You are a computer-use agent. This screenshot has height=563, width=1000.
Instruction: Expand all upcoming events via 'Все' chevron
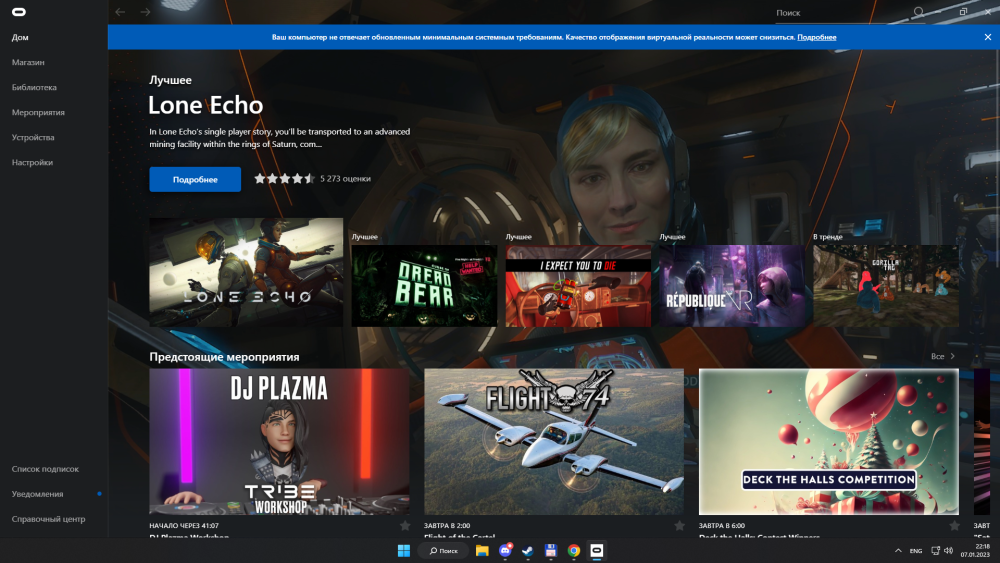click(x=952, y=356)
